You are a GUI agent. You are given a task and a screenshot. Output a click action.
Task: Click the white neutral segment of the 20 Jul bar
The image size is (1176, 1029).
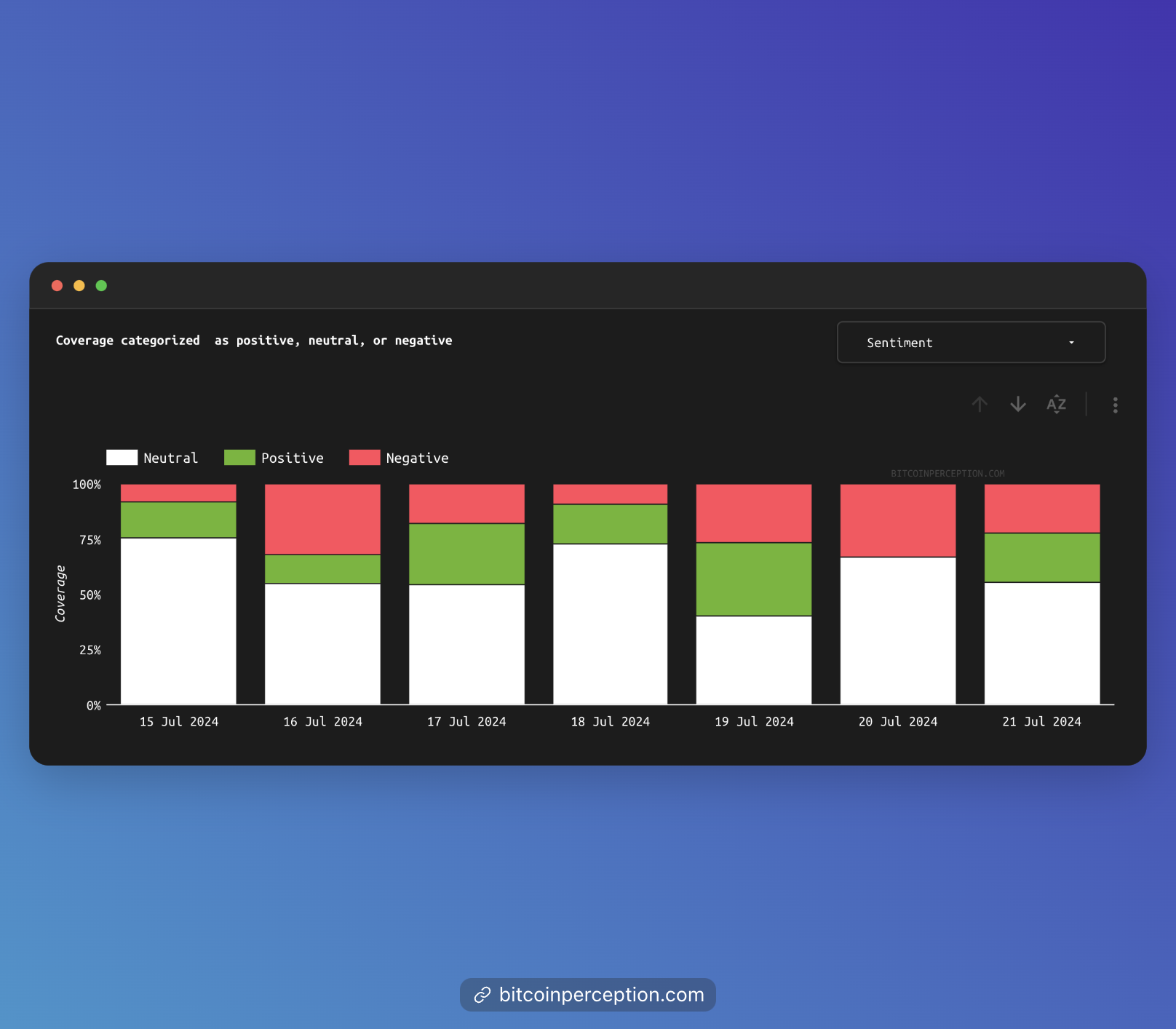(898, 630)
